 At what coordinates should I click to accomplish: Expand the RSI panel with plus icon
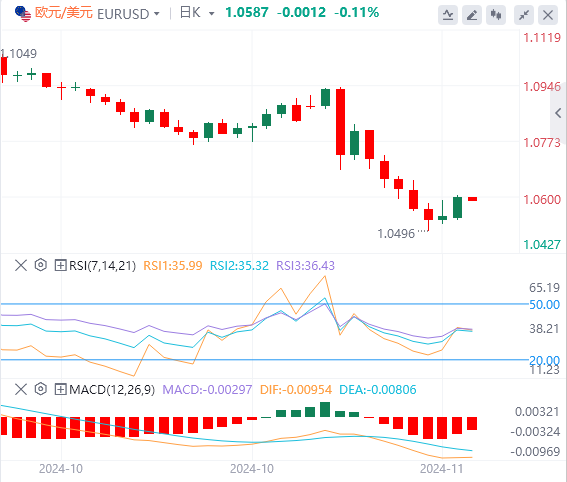(x=60, y=265)
